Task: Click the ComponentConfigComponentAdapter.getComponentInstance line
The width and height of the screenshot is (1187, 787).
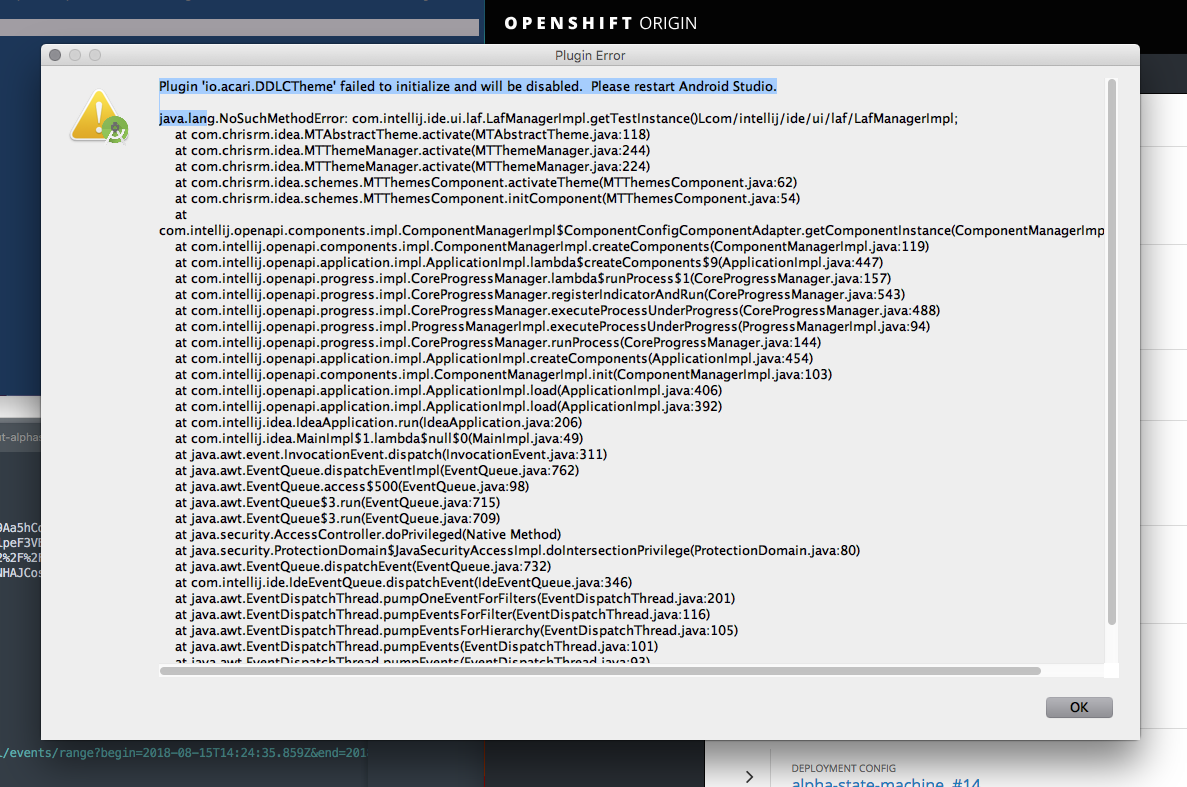Action: click(x=631, y=230)
